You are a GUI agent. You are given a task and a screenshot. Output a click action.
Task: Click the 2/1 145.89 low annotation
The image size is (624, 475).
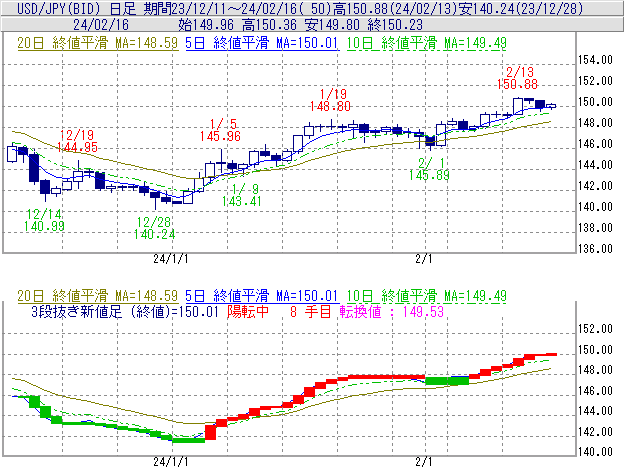pyautogui.click(x=429, y=169)
